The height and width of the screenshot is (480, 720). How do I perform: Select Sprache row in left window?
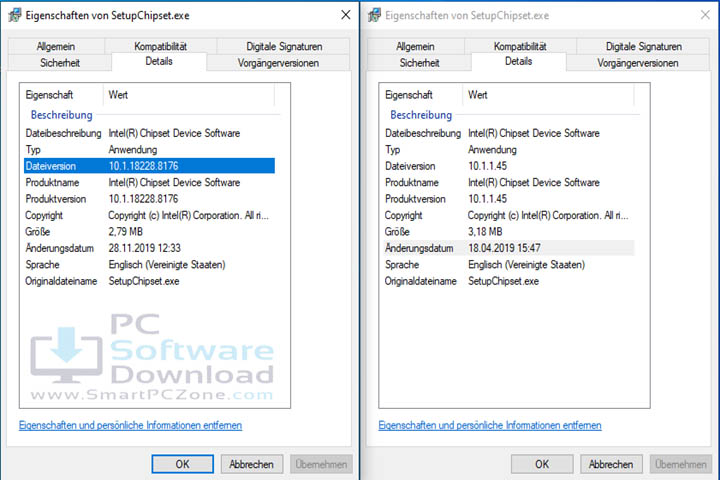pyautogui.click(x=149, y=265)
